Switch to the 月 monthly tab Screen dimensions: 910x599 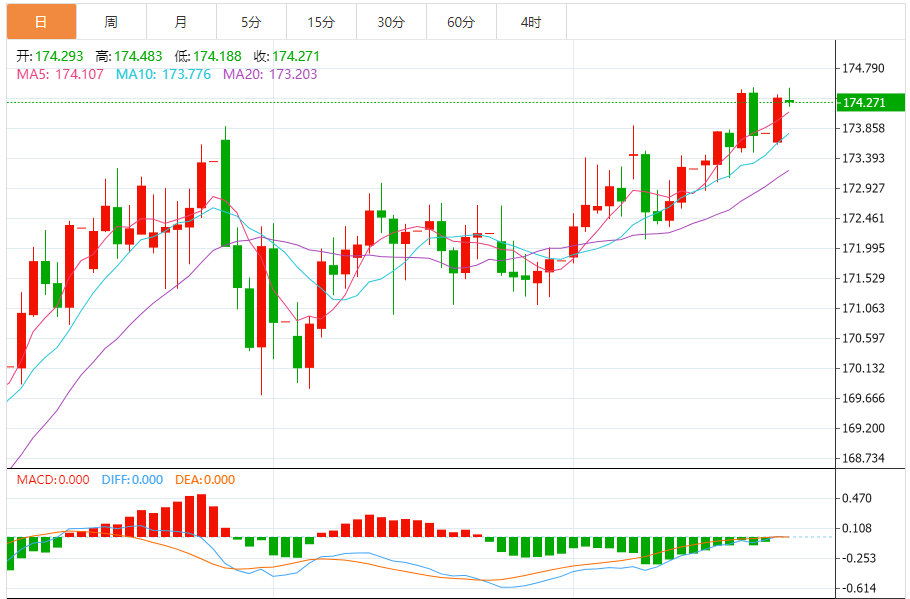point(181,22)
